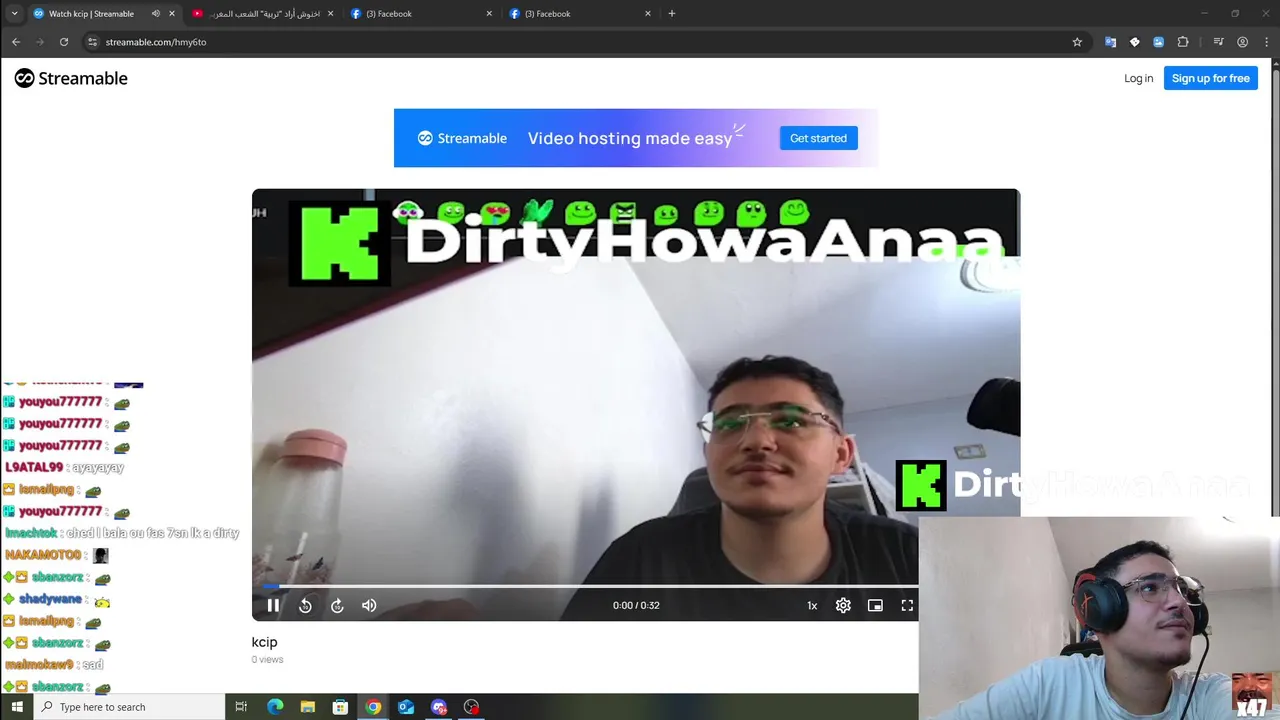Open the Google Translate extension

coord(1110,42)
